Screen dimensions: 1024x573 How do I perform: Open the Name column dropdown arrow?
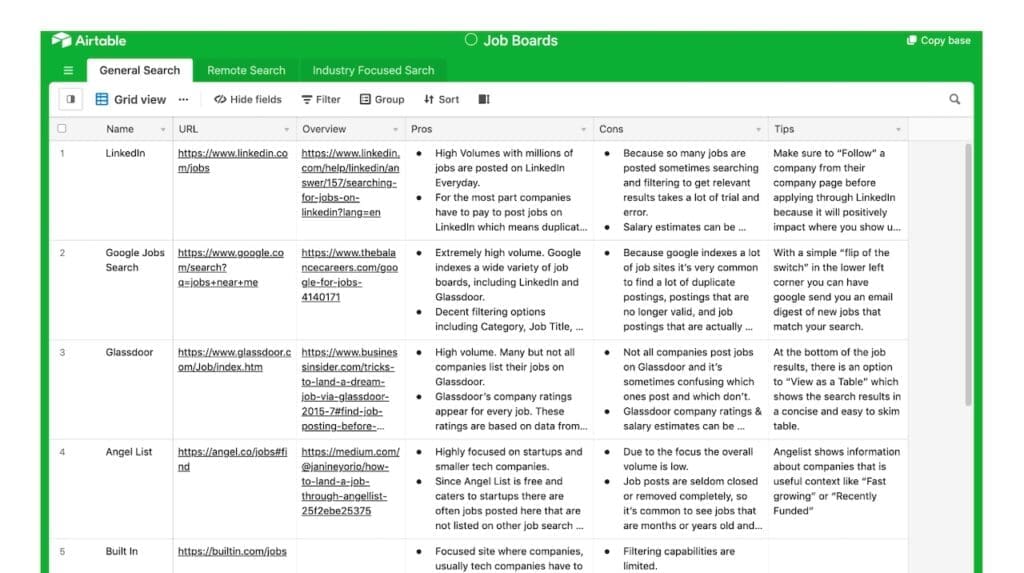coord(163,129)
